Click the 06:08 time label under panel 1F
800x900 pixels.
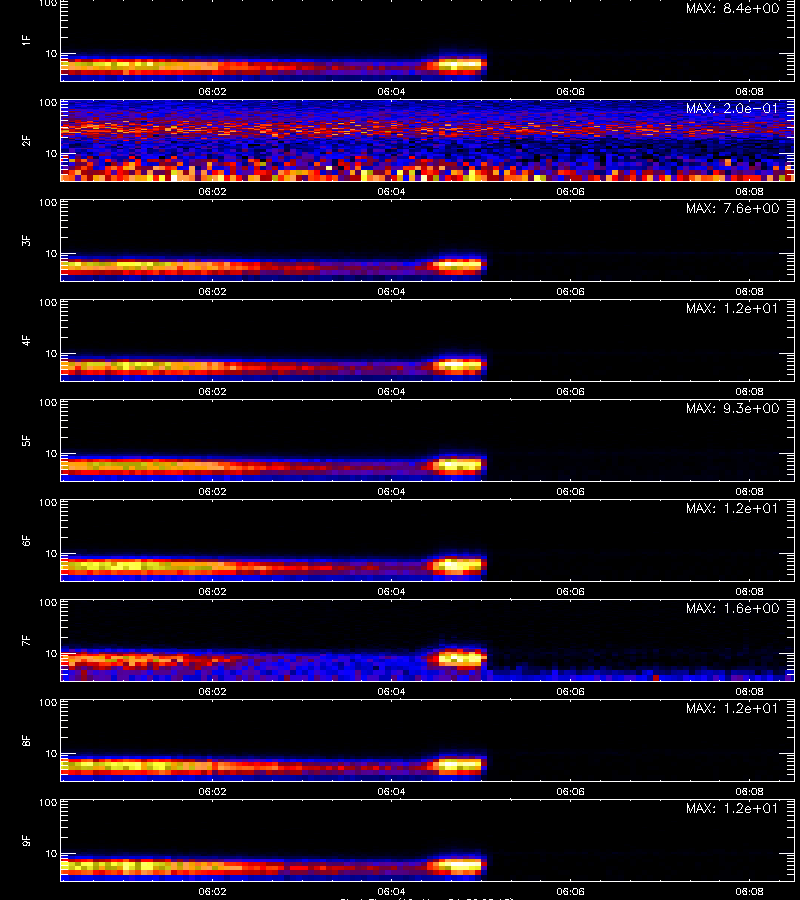749,92
